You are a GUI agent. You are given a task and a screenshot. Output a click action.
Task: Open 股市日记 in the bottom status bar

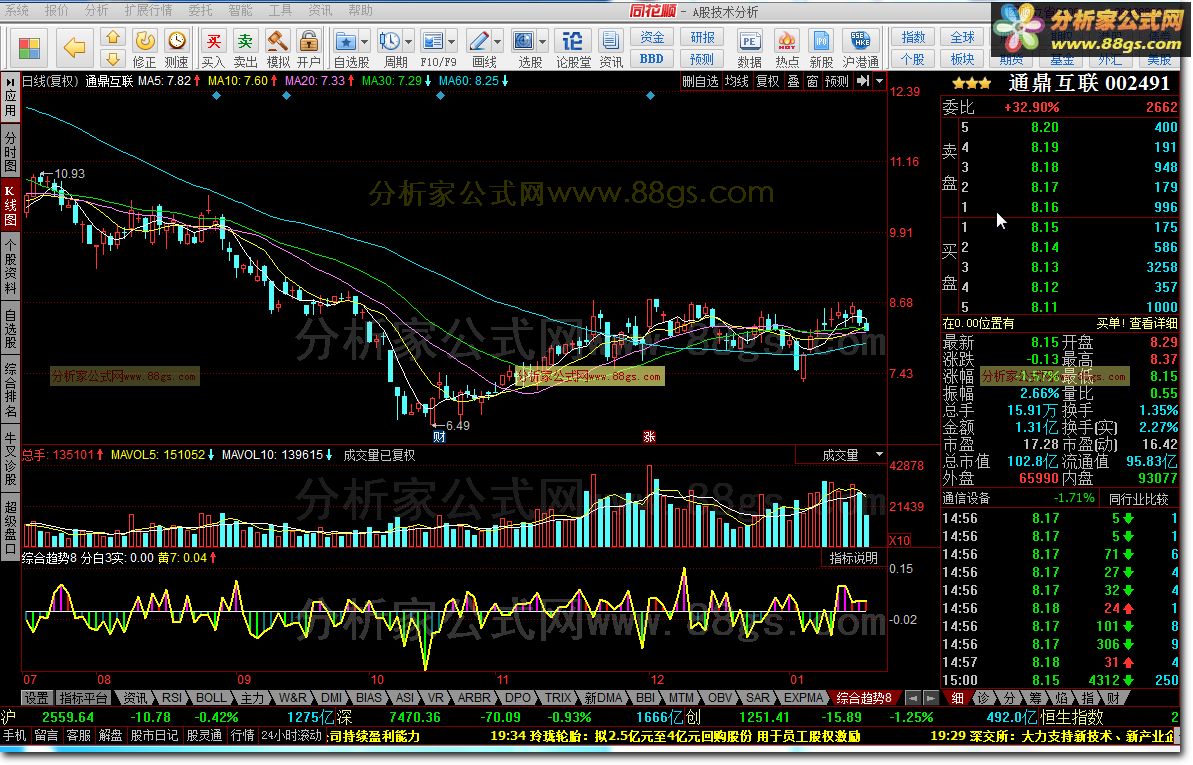pyautogui.click(x=154, y=736)
